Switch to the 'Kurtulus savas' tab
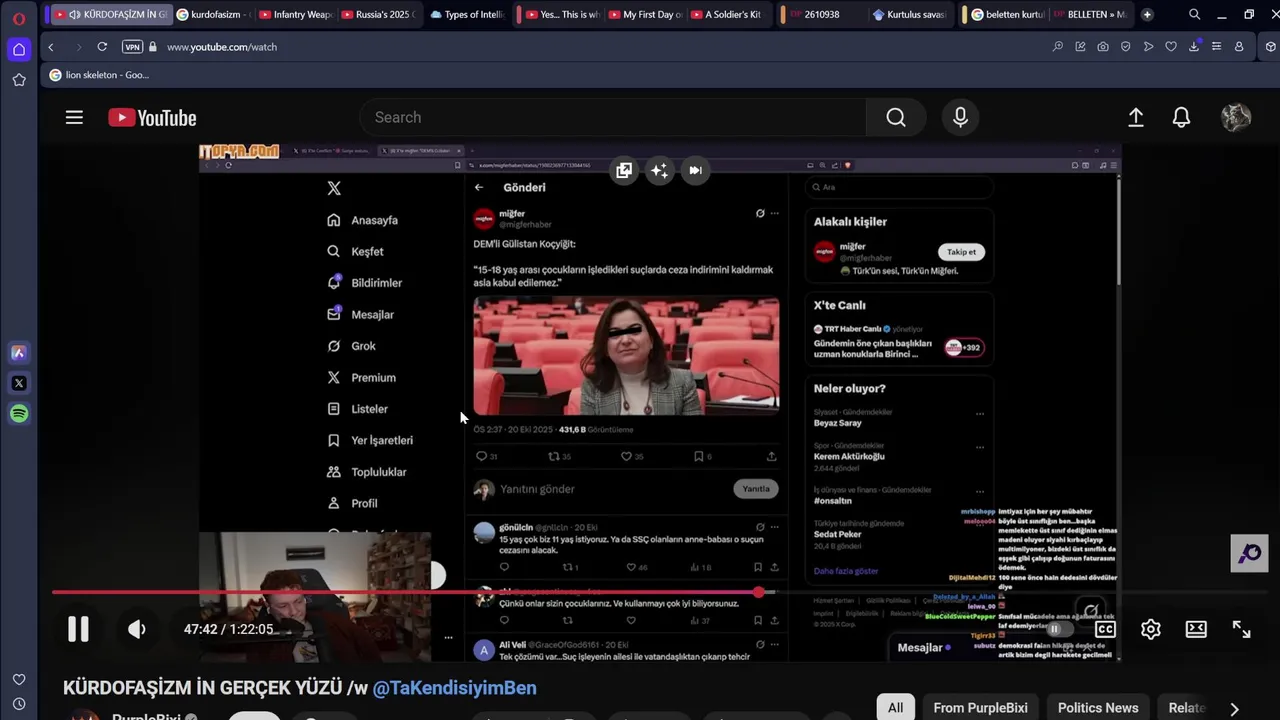 [909, 15]
